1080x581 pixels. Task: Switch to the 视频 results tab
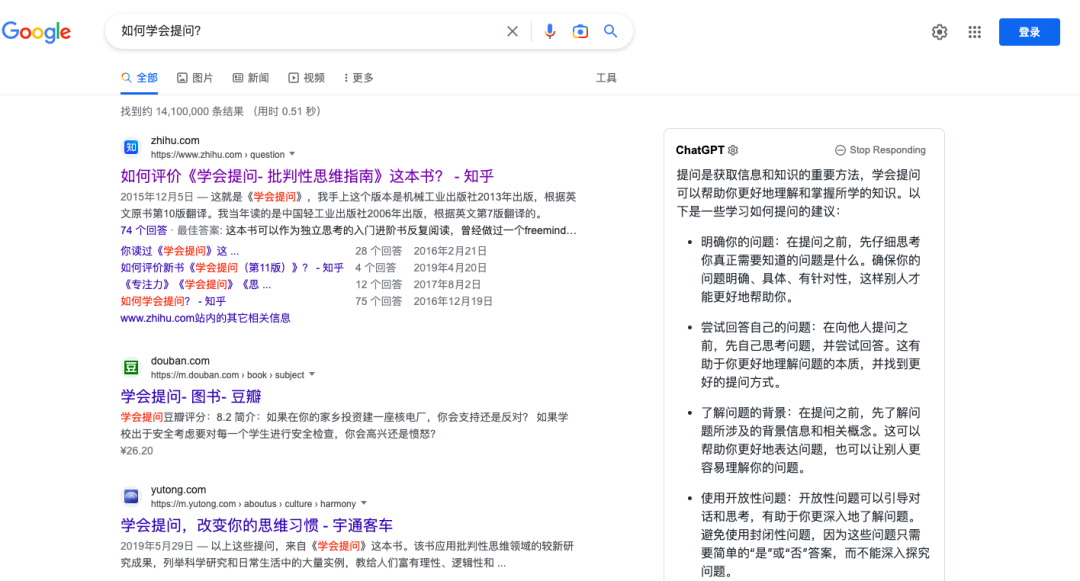point(306,77)
